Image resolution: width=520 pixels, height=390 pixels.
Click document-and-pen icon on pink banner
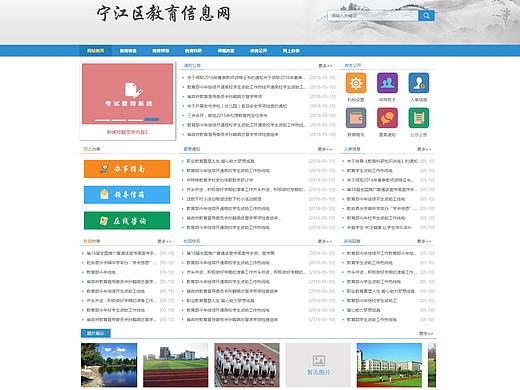[133, 90]
